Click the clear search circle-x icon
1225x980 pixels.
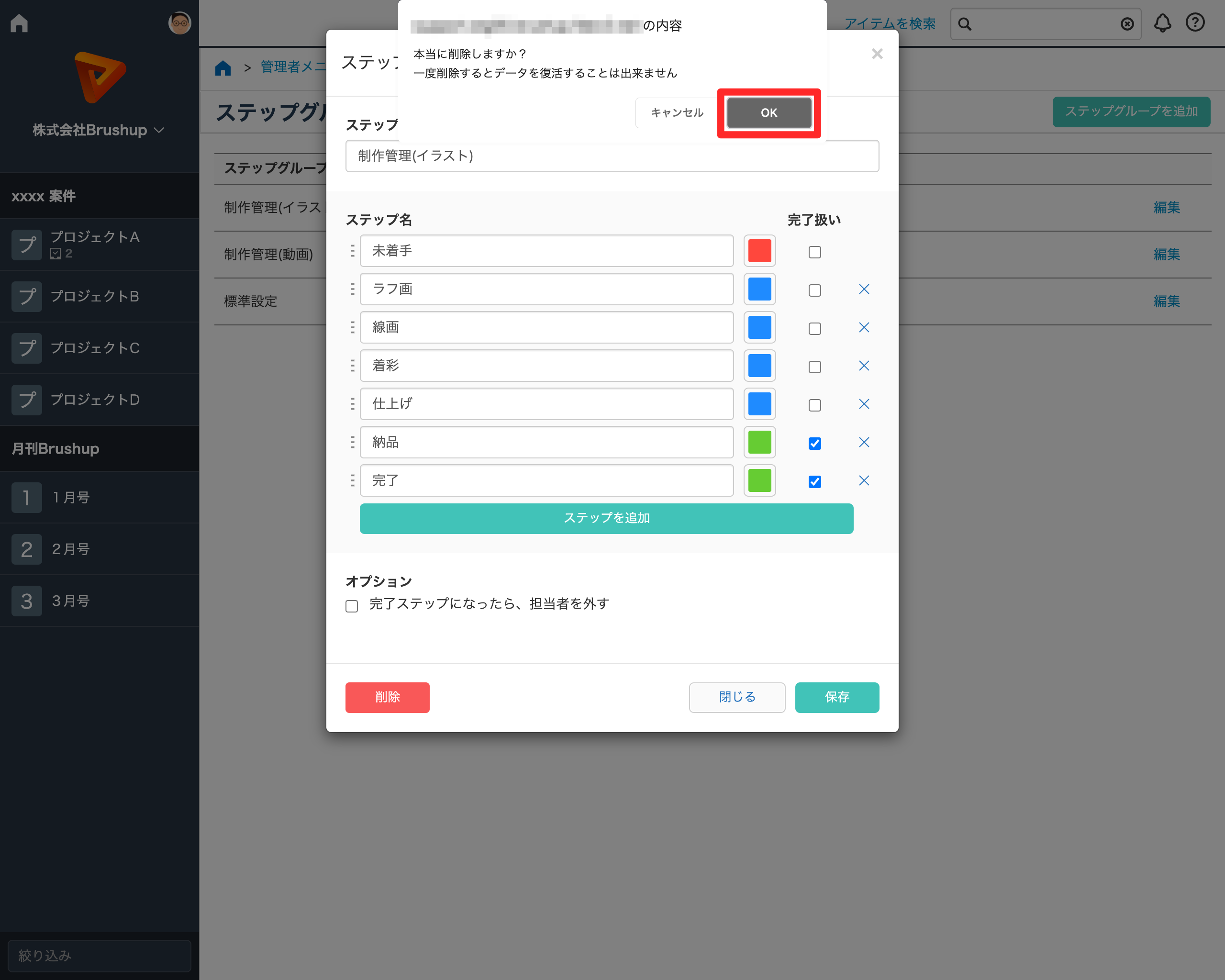1127,24
